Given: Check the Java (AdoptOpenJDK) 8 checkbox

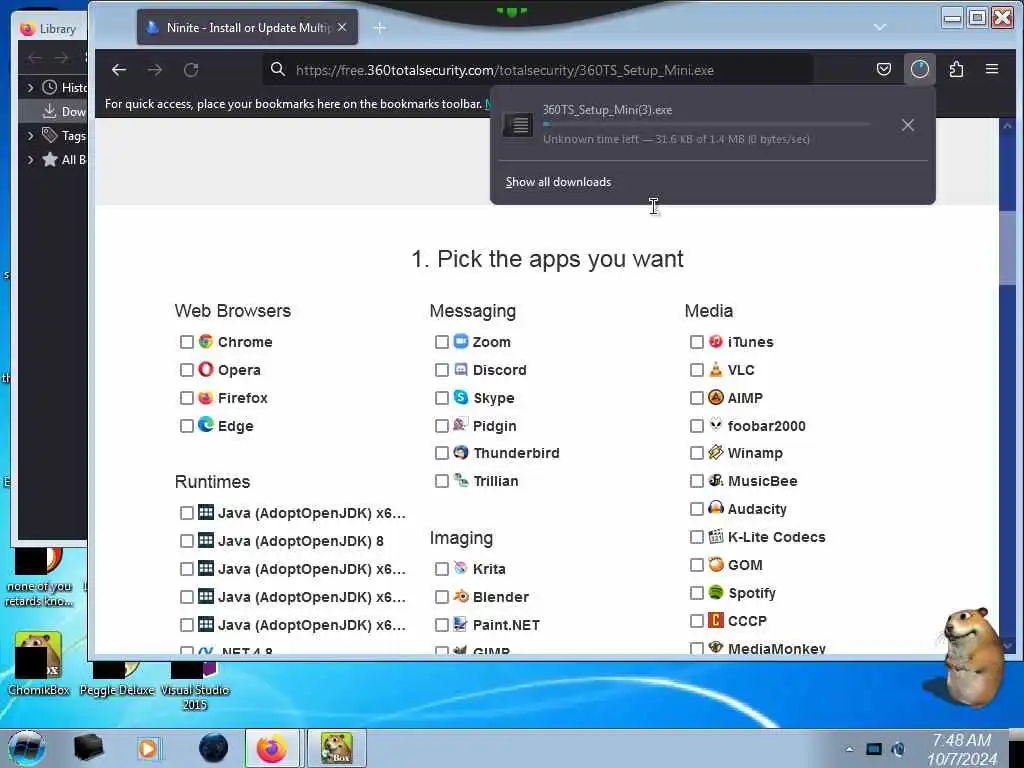Looking at the screenshot, I should (187, 541).
